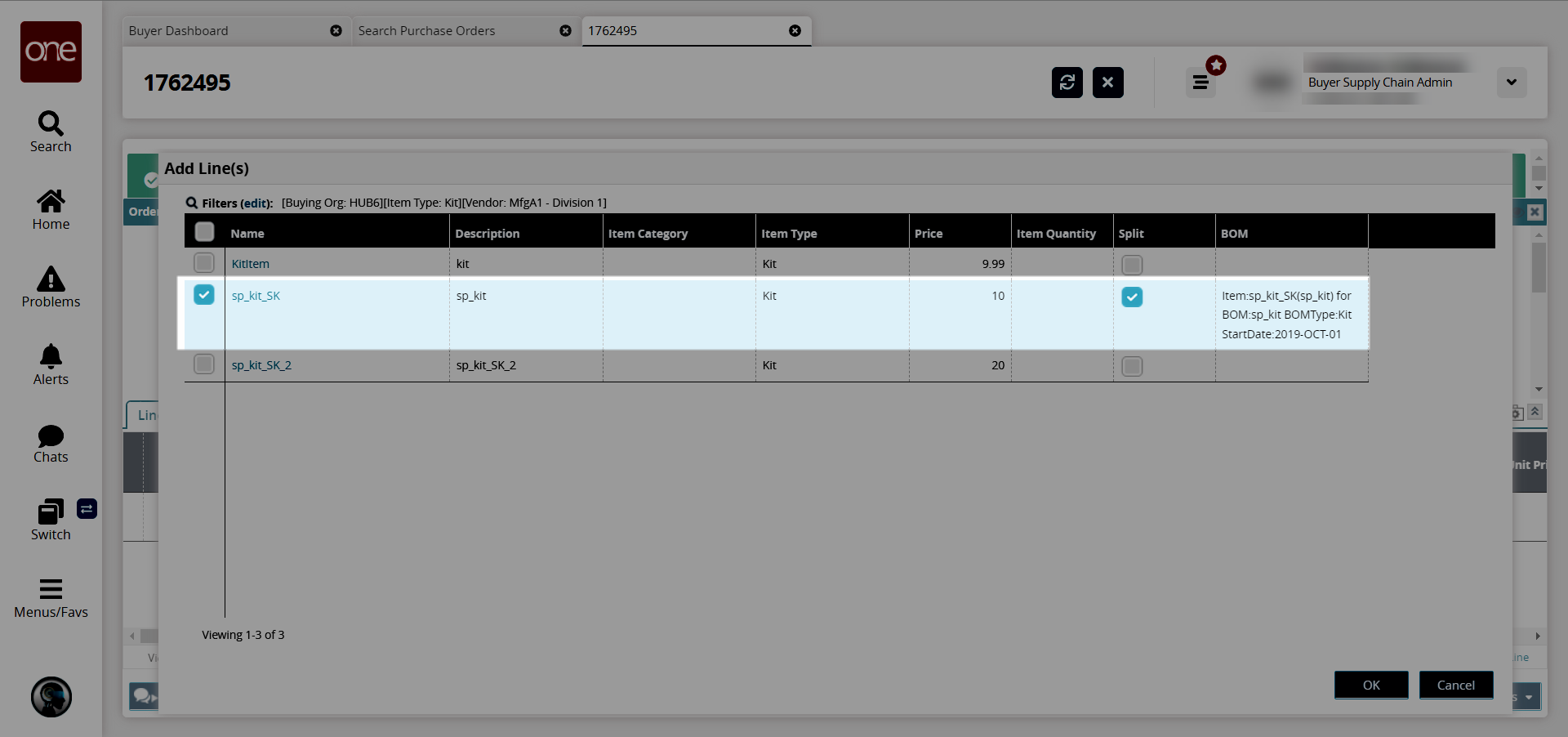Uncheck the sp_kit_SK row checkbox

[x=204, y=295]
